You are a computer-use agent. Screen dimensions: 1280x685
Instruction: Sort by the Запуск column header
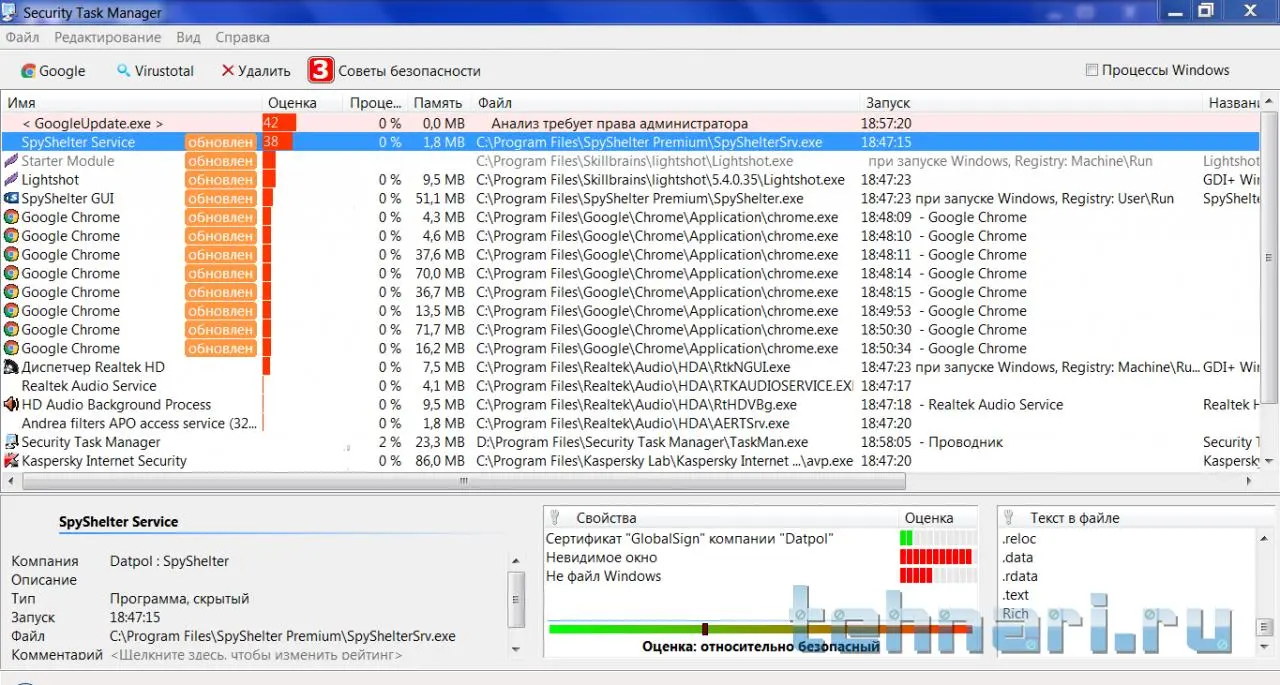(x=1031, y=103)
